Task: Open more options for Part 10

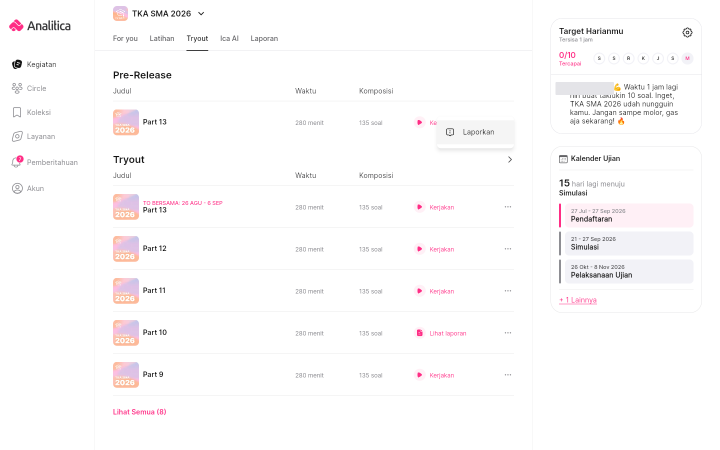Action: (507, 333)
